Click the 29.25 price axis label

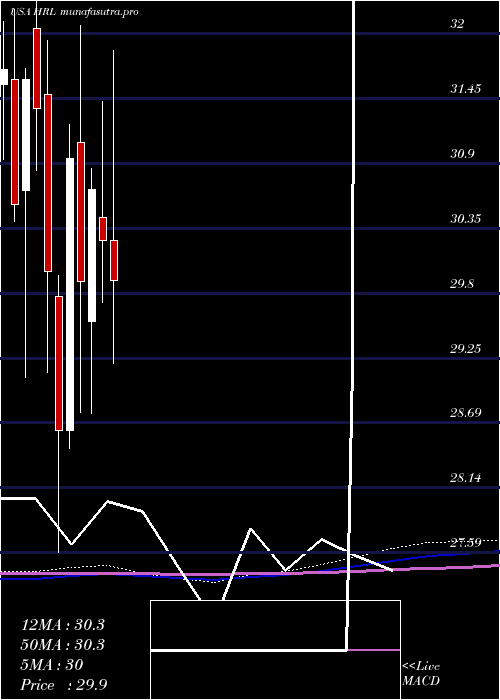[x=465, y=348]
